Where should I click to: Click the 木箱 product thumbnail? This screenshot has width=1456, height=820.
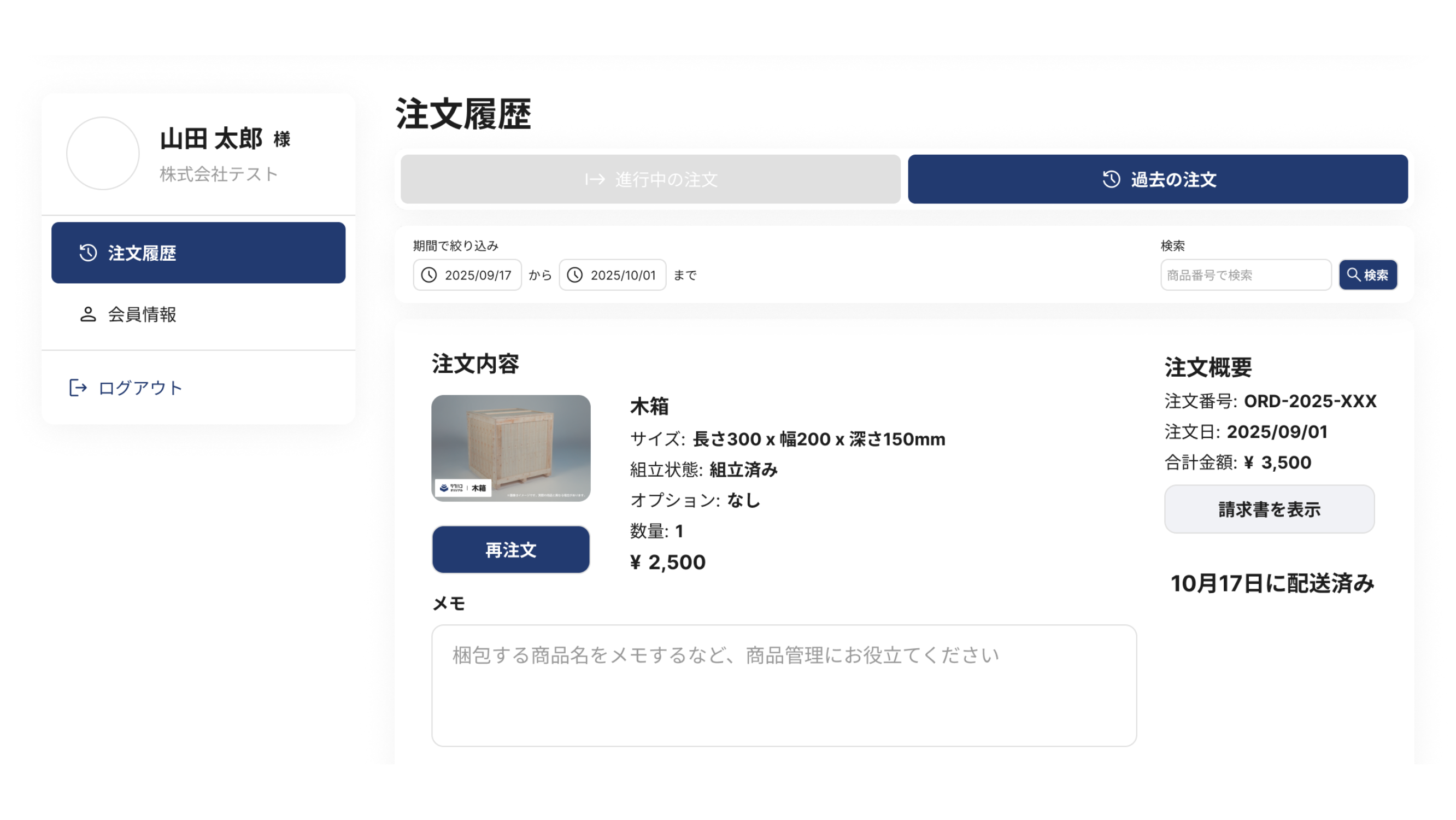(510, 448)
